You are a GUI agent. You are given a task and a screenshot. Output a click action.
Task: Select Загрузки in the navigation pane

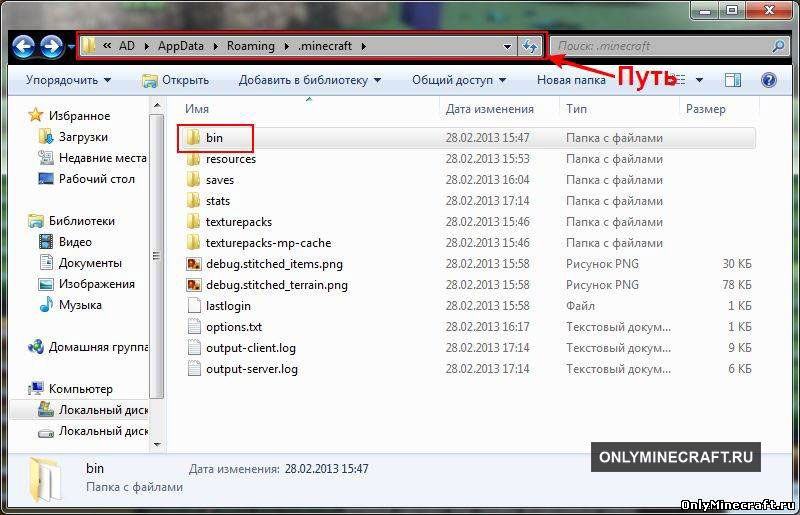click(x=83, y=137)
